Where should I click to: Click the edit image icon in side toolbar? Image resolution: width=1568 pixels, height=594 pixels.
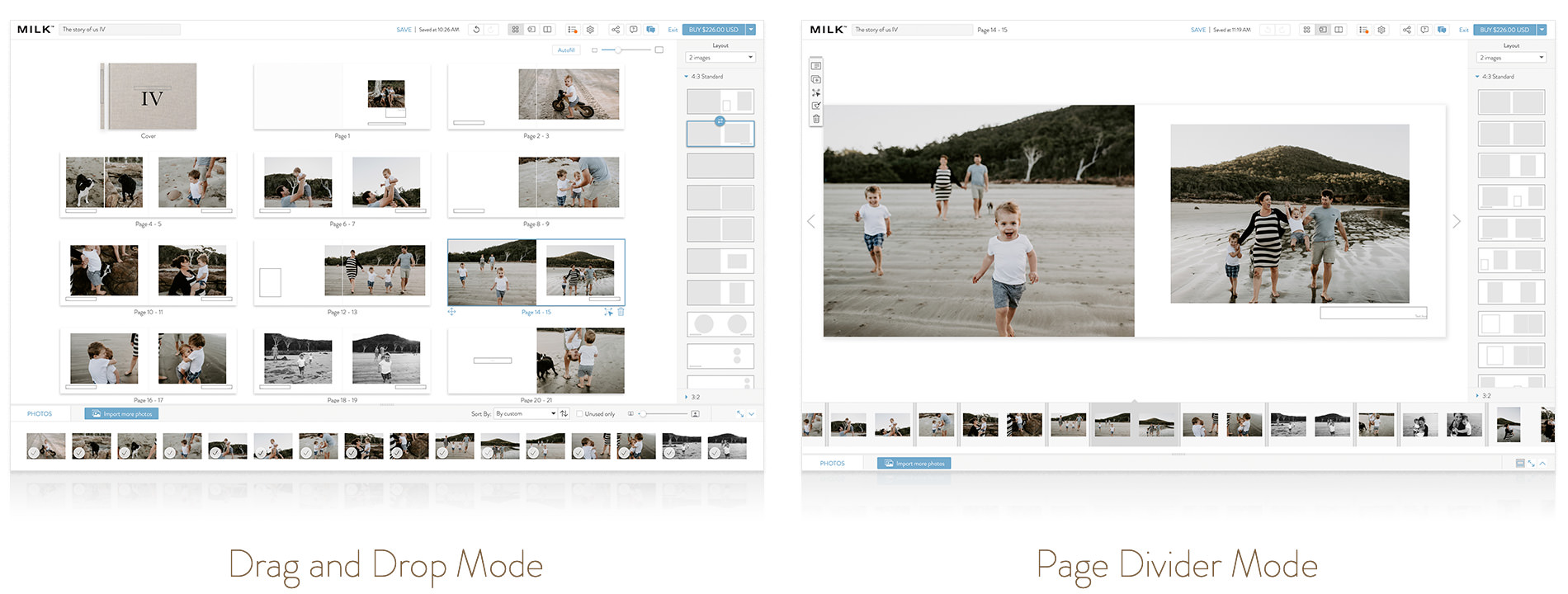tap(816, 106)
